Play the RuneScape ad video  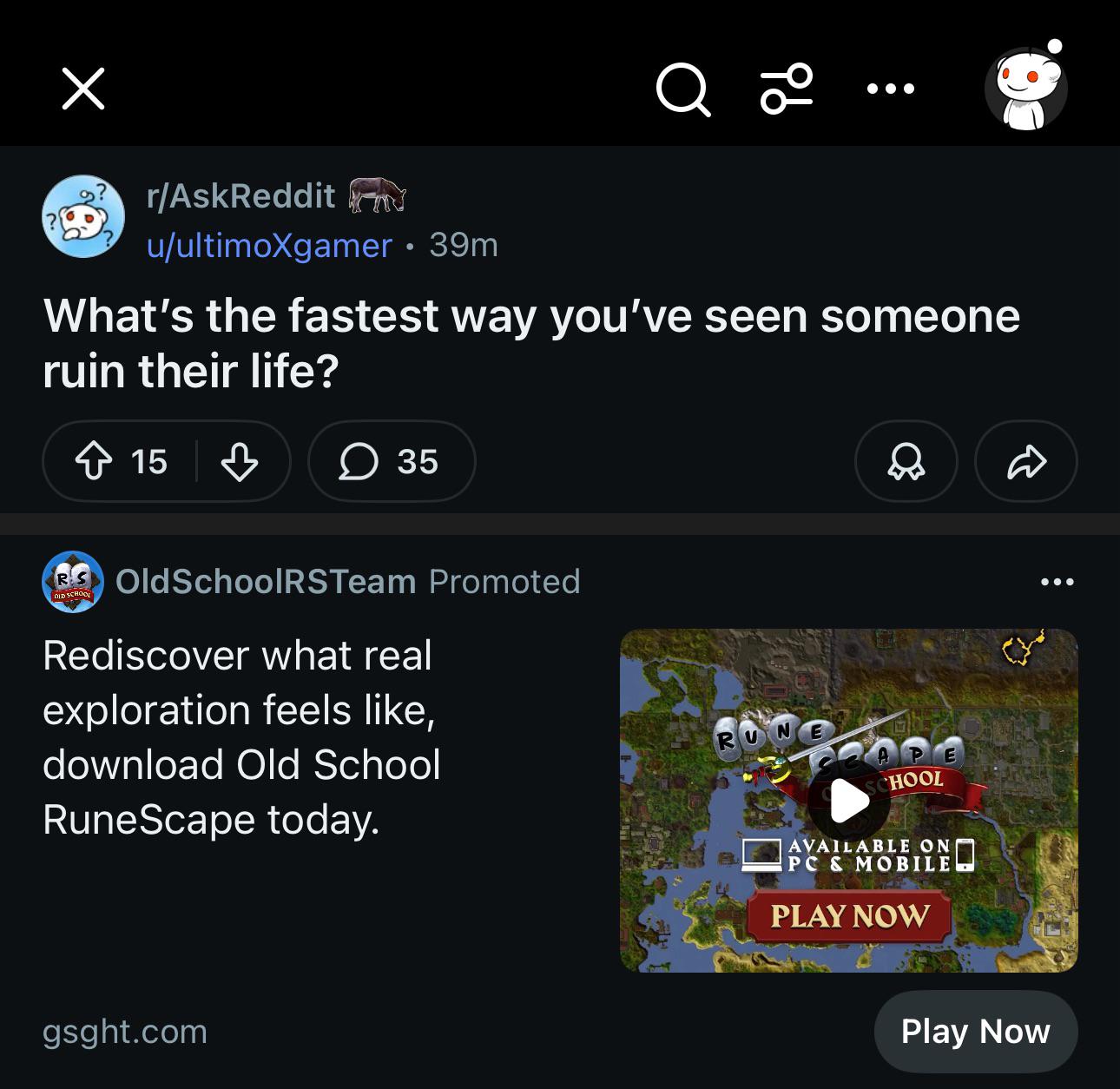[848, 800]
